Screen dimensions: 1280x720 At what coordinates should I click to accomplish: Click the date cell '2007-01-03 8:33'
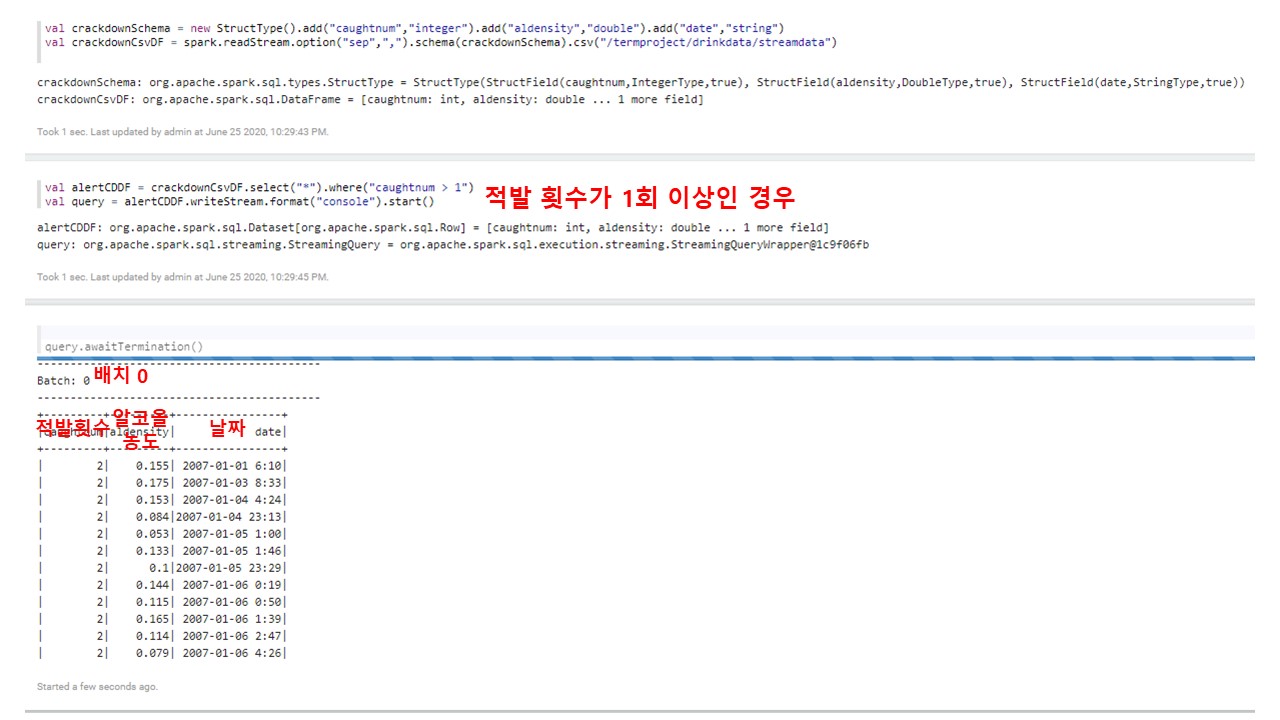(232, 483)
